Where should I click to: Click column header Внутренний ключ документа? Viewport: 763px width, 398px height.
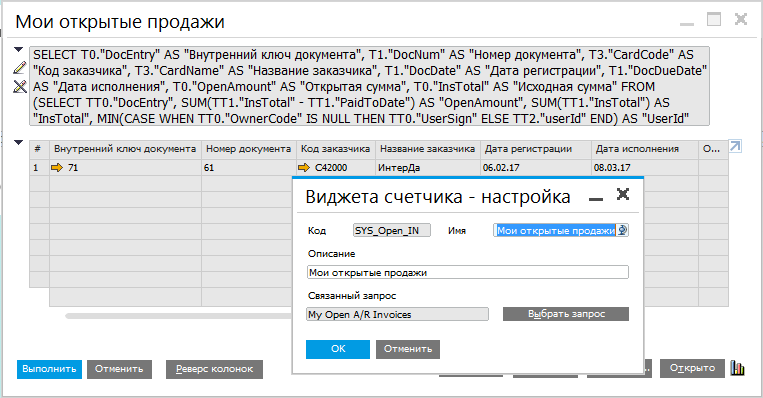(125, 149)
